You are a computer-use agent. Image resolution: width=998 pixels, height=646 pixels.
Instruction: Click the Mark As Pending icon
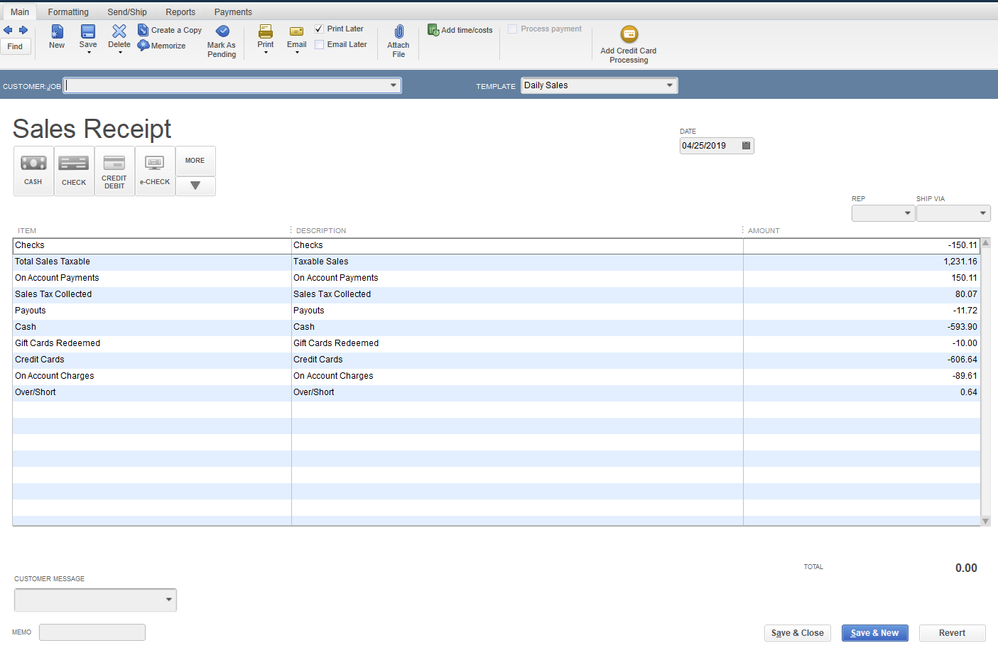222,32
